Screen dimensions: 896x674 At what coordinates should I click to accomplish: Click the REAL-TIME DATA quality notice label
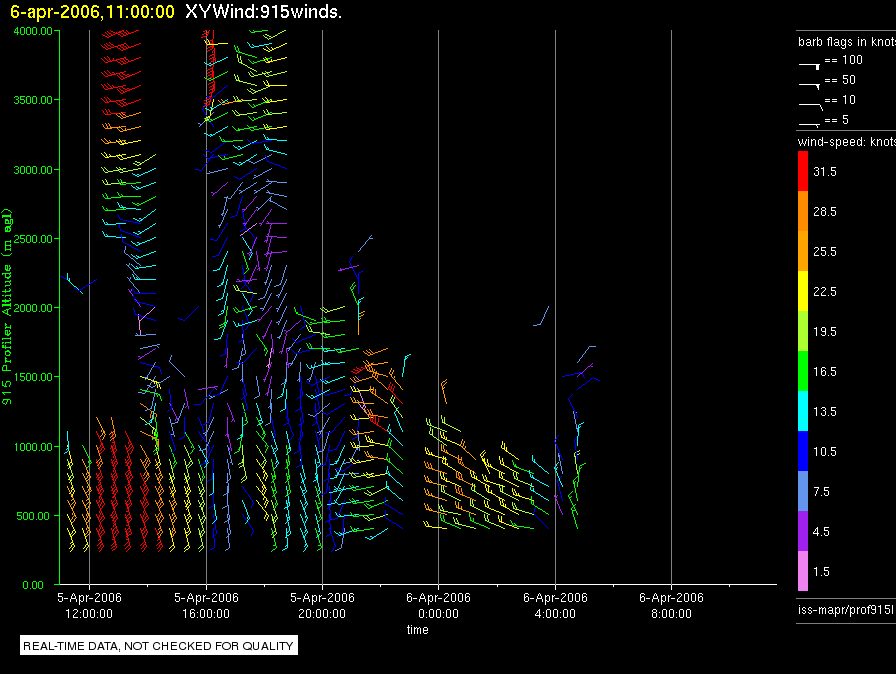pos(159,646)
